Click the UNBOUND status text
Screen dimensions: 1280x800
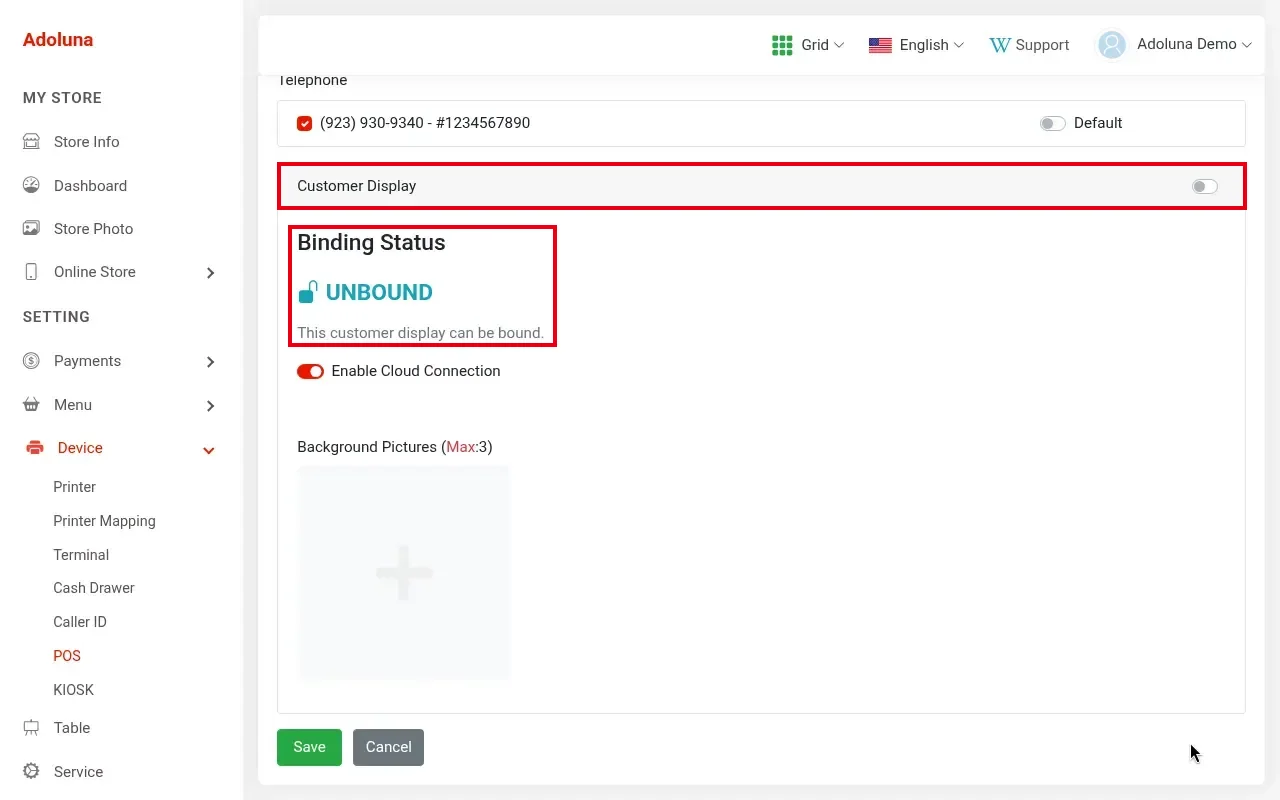coord(379,292)
